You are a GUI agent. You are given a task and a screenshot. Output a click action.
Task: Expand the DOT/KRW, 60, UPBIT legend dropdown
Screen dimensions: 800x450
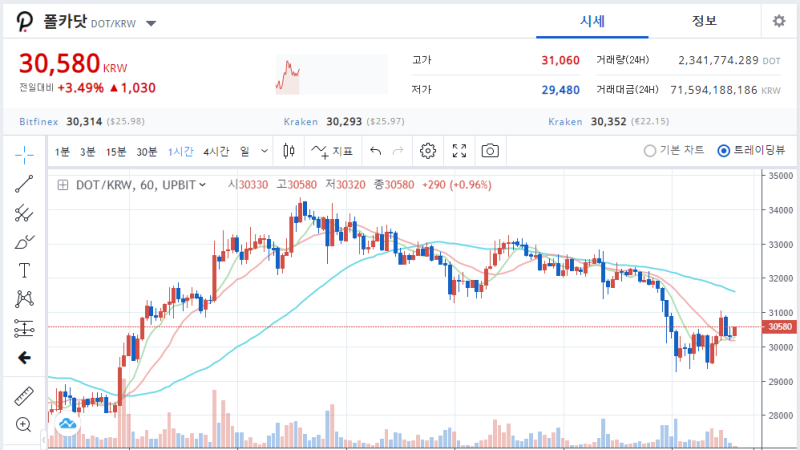203,185
